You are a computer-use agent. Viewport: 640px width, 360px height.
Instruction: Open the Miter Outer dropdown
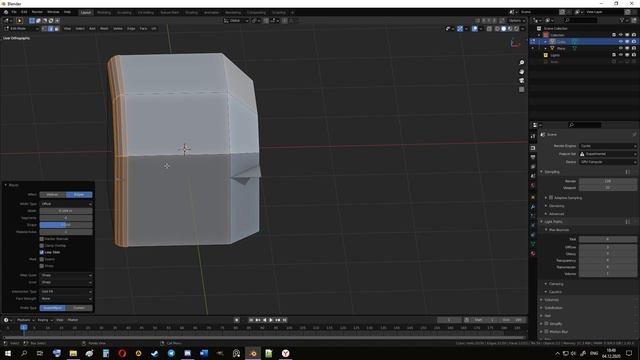coord(66,275)
